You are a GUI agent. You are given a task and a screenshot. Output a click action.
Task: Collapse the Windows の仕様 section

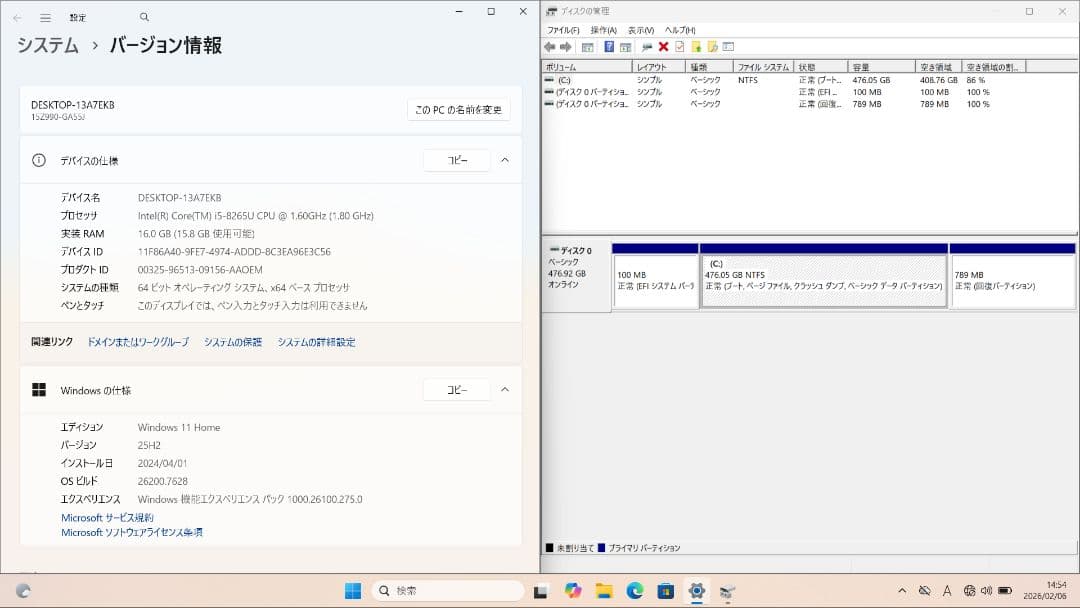coord(505,389)
